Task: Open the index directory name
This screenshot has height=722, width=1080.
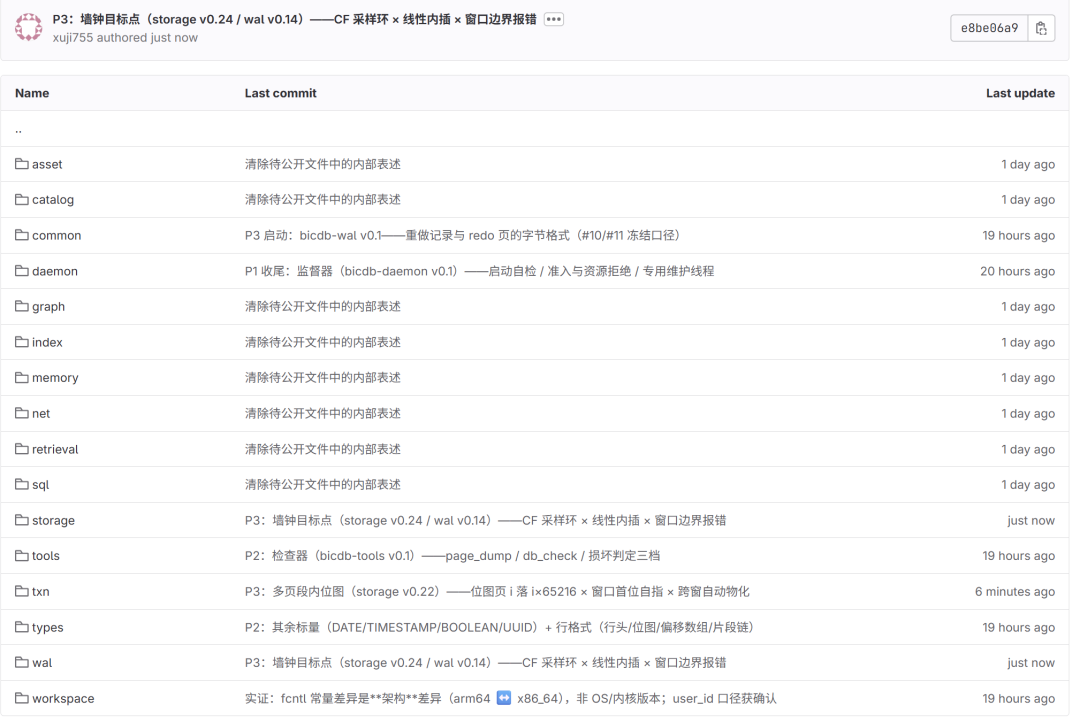Action: pyautogui.click(x=47, y=342)
